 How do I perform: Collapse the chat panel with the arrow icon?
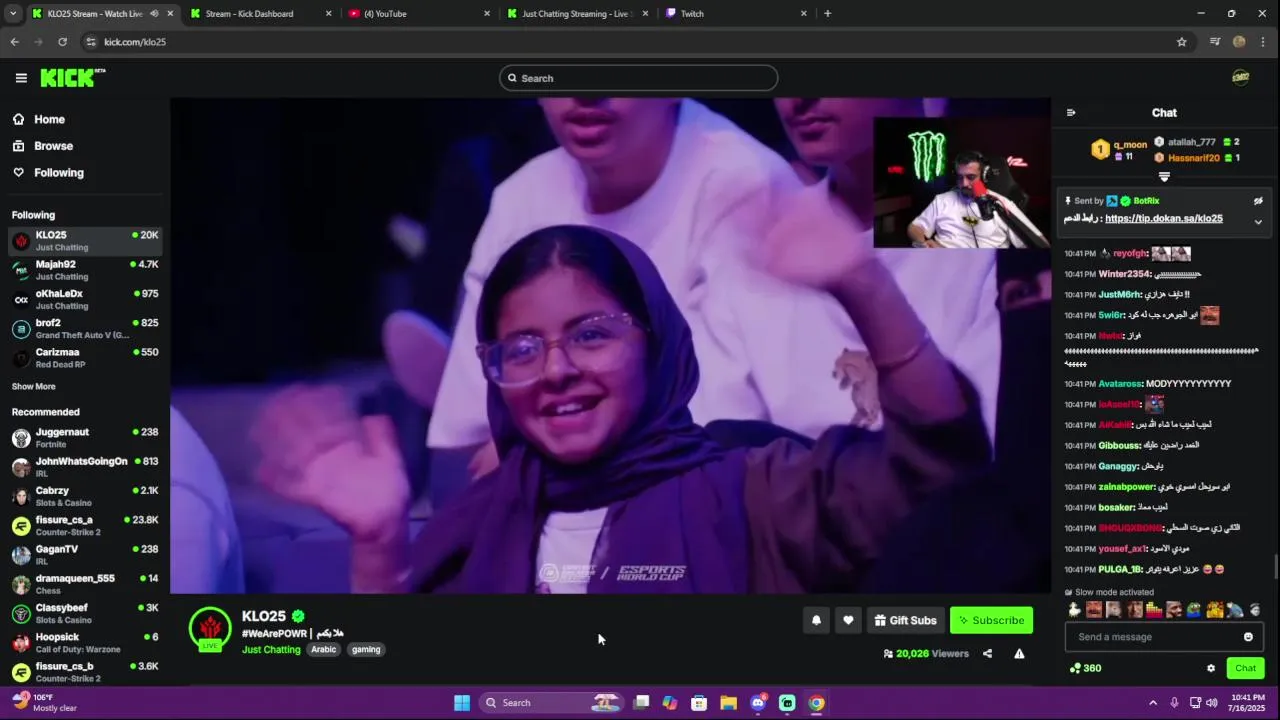(1071, 113)
